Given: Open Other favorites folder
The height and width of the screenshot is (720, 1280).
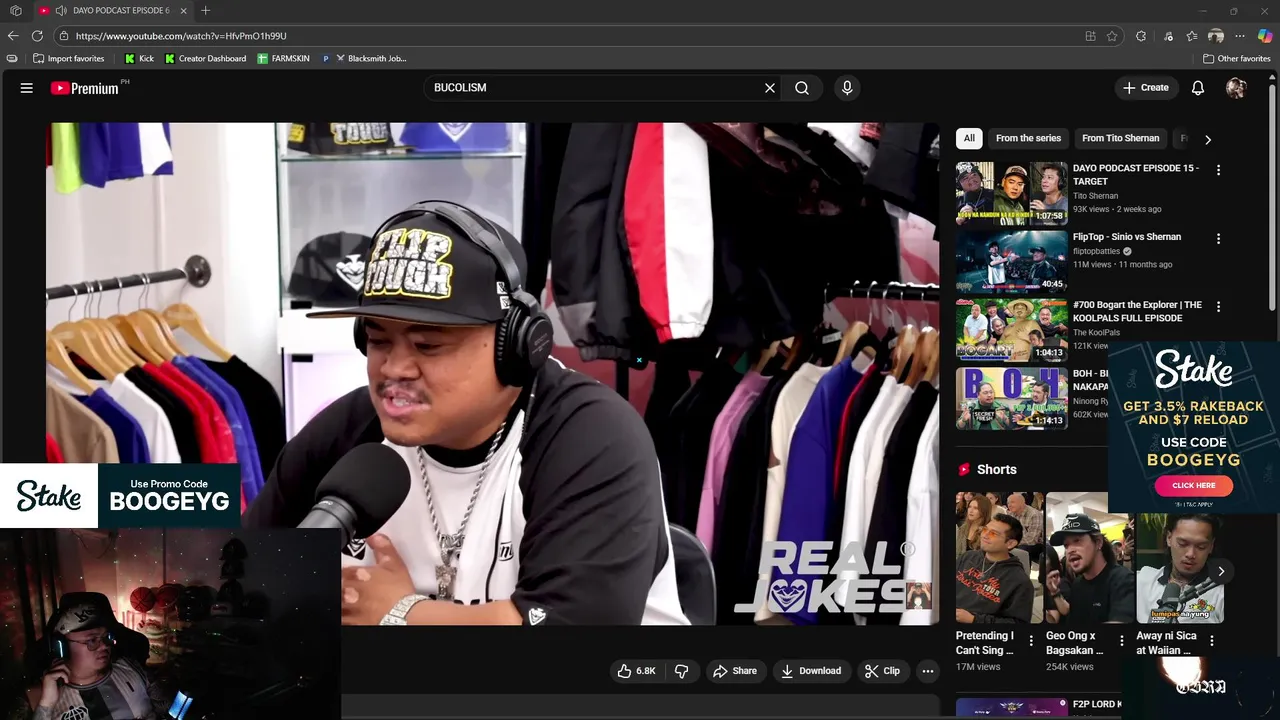Looking at the screenshot, I should pyautogui.click(x=1237, y=58).
